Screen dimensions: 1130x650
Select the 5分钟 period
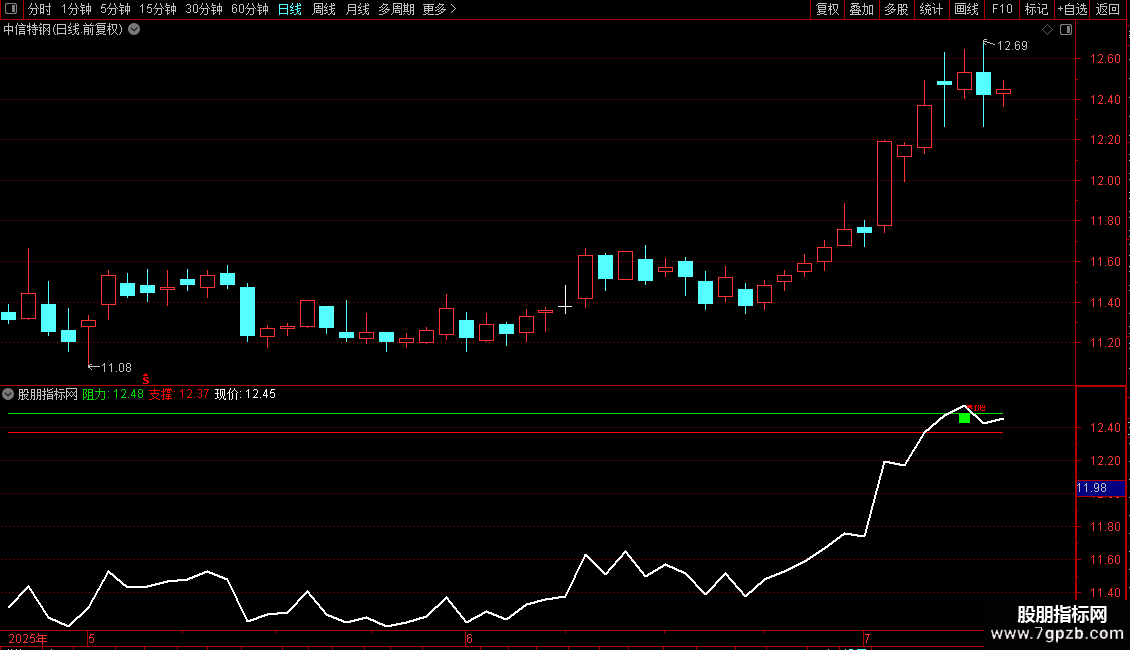point(115,9)
